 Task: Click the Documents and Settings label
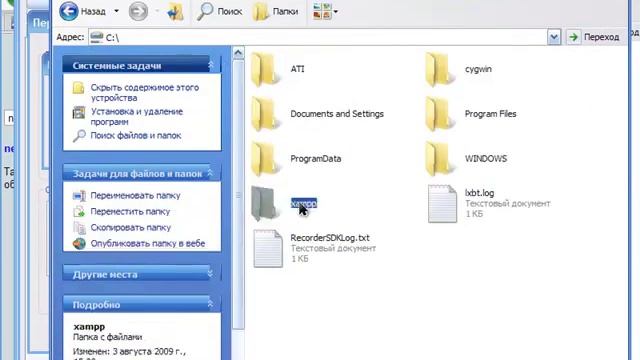point(337,114)
